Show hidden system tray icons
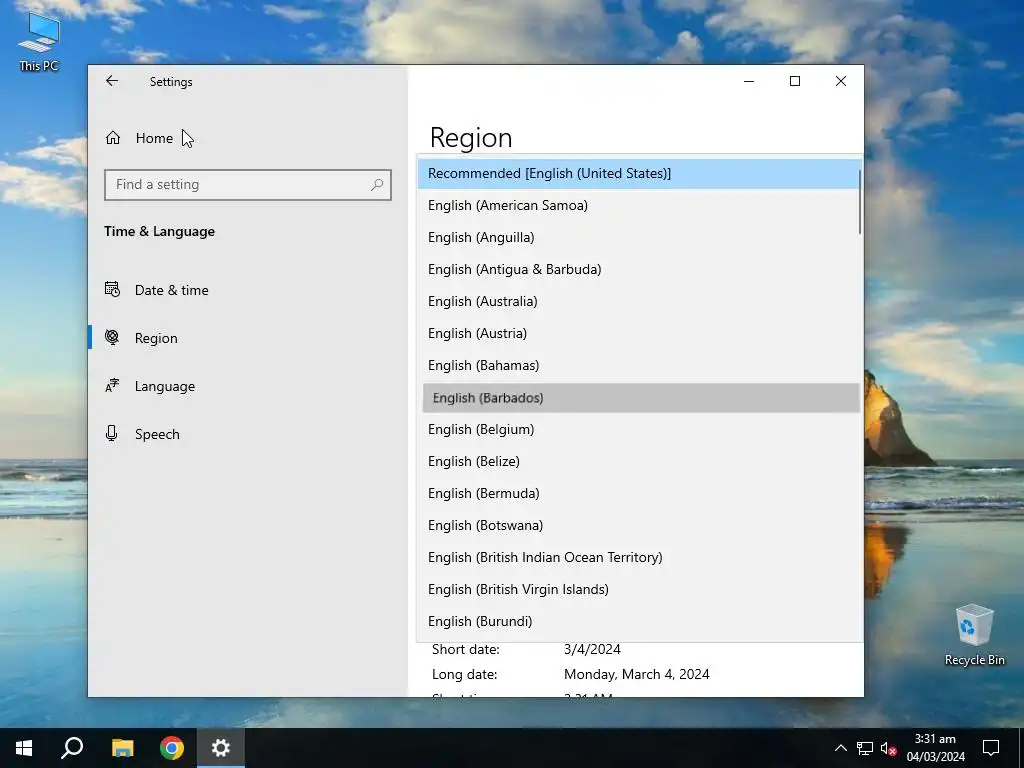 (840, 748)
